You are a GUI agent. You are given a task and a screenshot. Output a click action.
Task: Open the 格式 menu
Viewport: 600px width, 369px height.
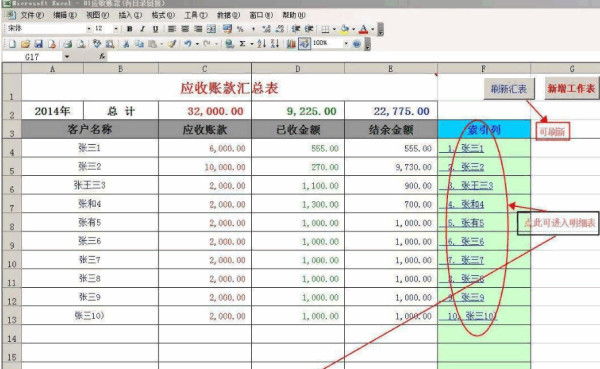tap(163, 15)
